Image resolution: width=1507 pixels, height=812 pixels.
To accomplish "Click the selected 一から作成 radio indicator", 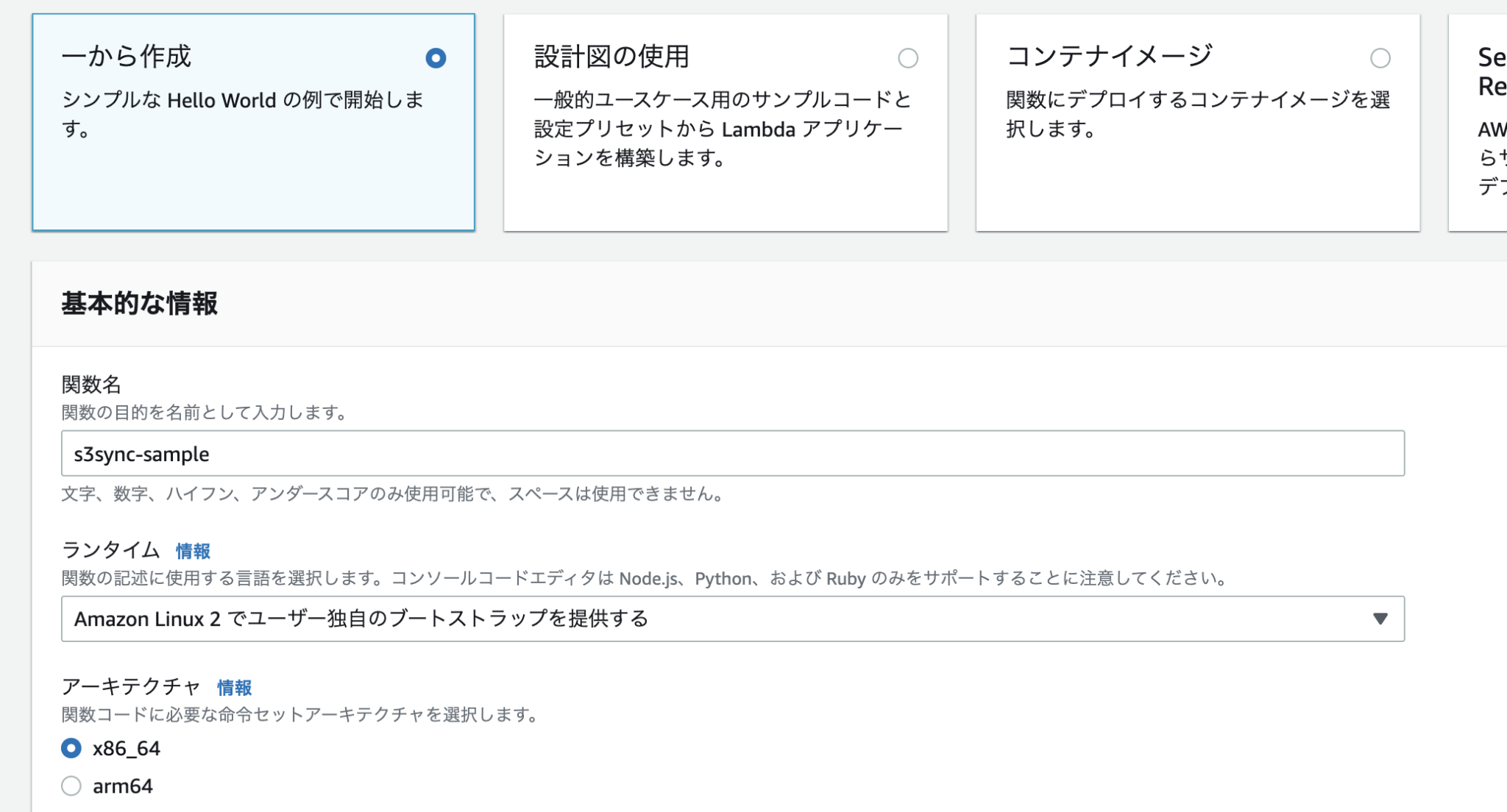I will tap(437, 57).
